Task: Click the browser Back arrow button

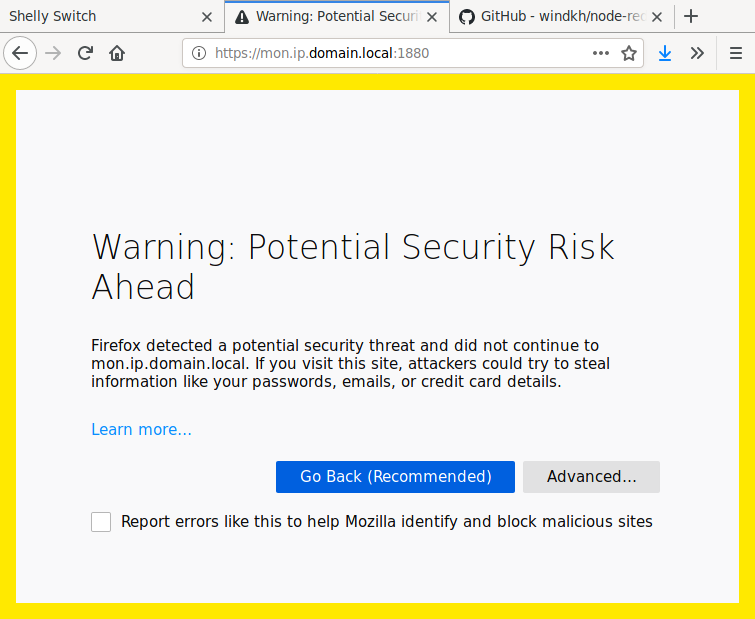Action: pos(20,53)
